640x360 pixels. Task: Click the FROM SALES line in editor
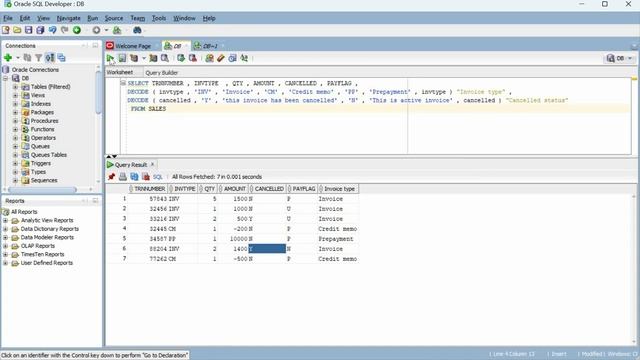click(148, 109)
